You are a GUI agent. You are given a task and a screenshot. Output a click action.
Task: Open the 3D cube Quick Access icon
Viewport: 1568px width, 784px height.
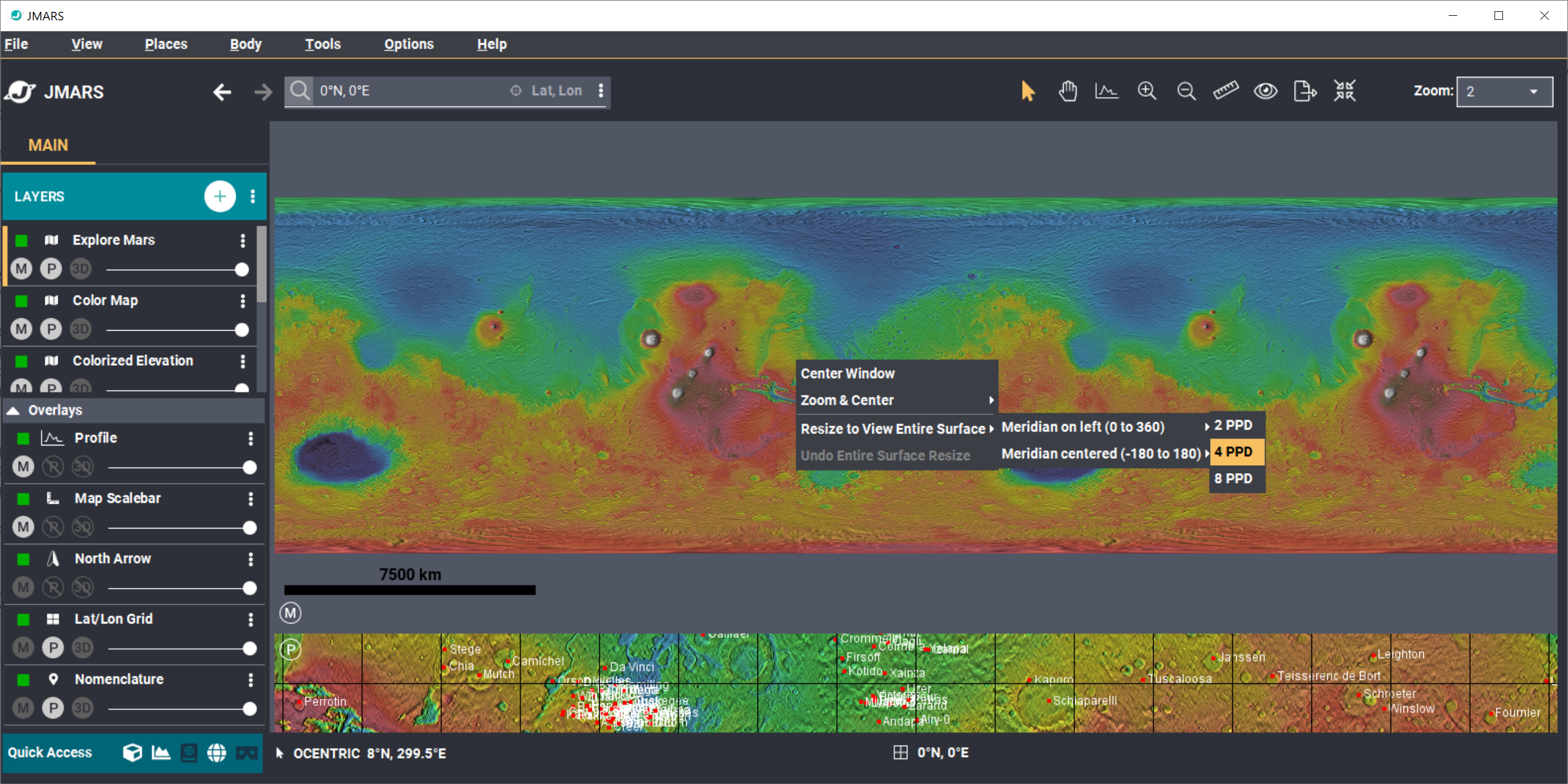(x=132, y=752)
